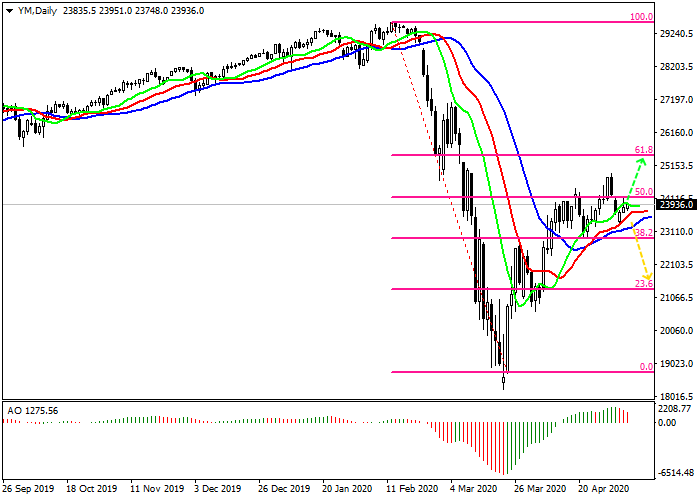Select the 23.6 Fibonacci level label

[x=643, y=284]
